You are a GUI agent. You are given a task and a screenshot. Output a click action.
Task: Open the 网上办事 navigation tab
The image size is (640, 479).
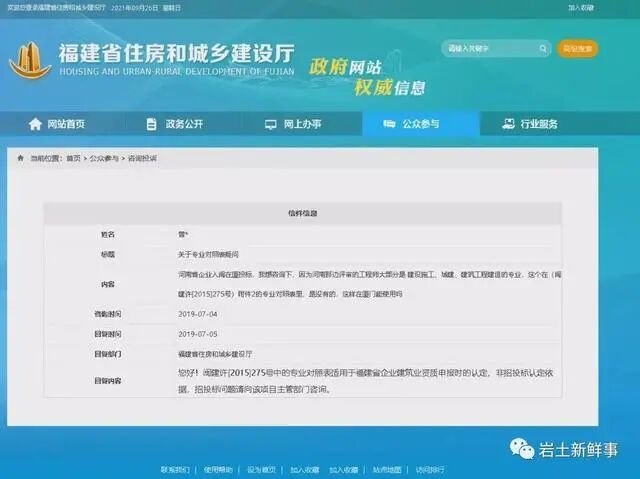coord(293,124)
